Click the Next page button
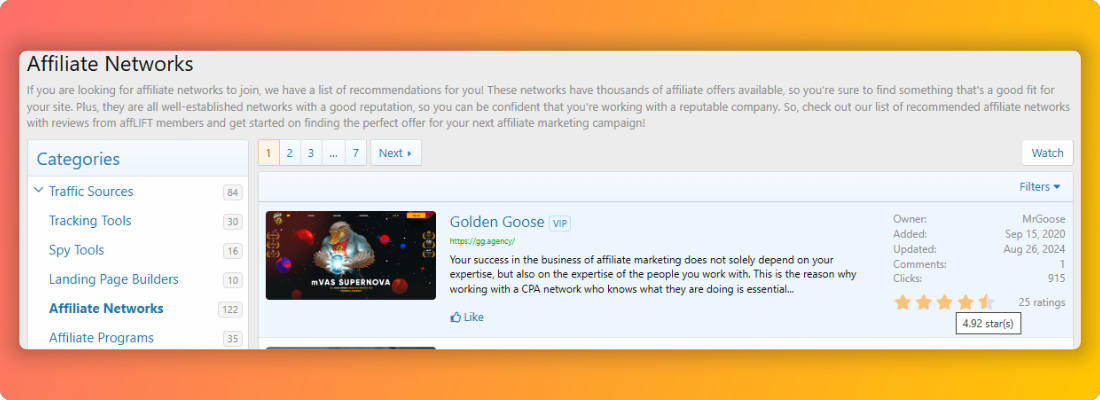The height and width of the screenshot is (400, 1100). (x=396, y=153)
